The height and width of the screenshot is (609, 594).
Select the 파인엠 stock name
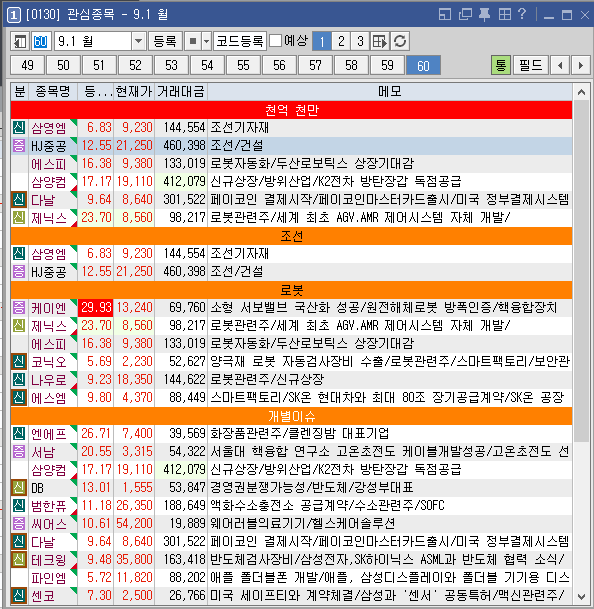[x=49, y=578]
